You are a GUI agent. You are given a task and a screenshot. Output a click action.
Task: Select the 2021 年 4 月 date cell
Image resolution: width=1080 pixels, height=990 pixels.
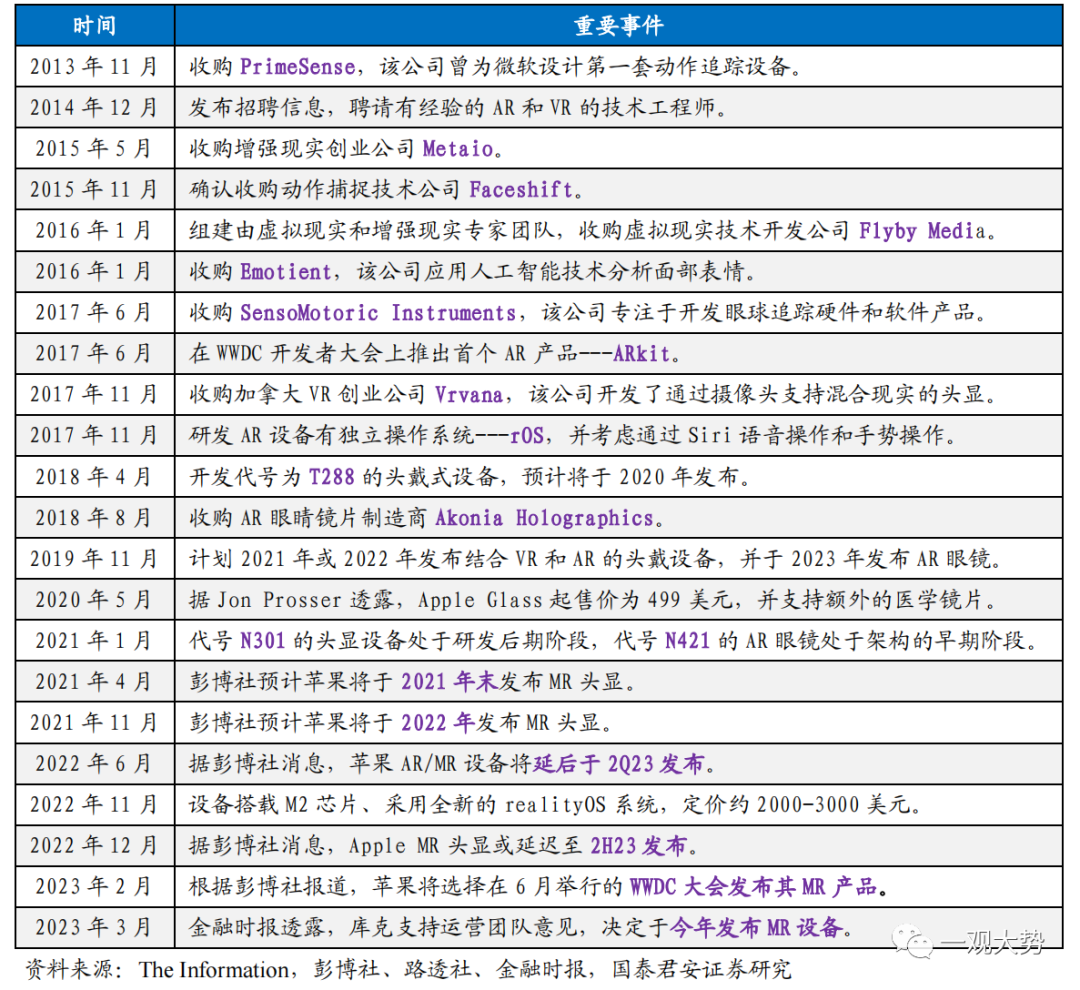(x=95, y=681)
